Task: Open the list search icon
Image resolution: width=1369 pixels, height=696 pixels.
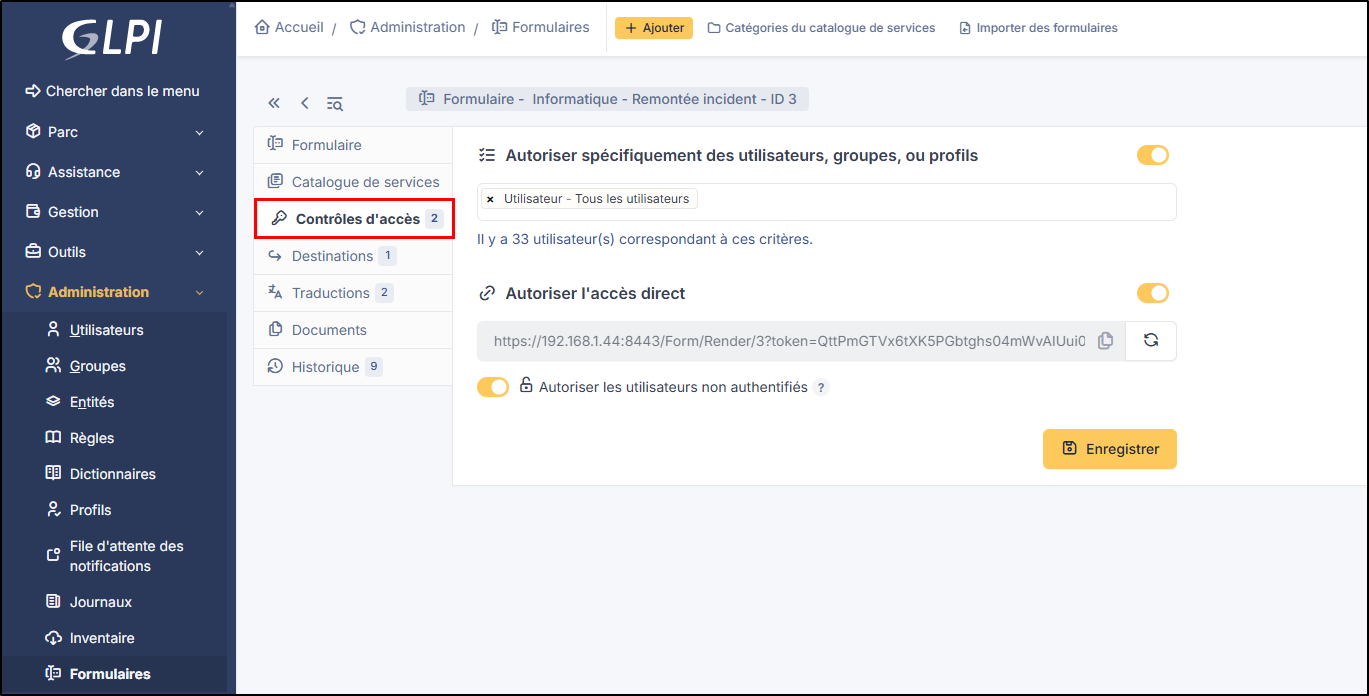Action: point(335,103)
